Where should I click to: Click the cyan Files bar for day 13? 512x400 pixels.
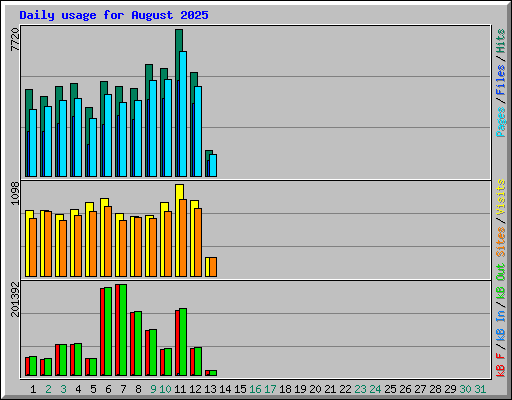tap(213, 165)
